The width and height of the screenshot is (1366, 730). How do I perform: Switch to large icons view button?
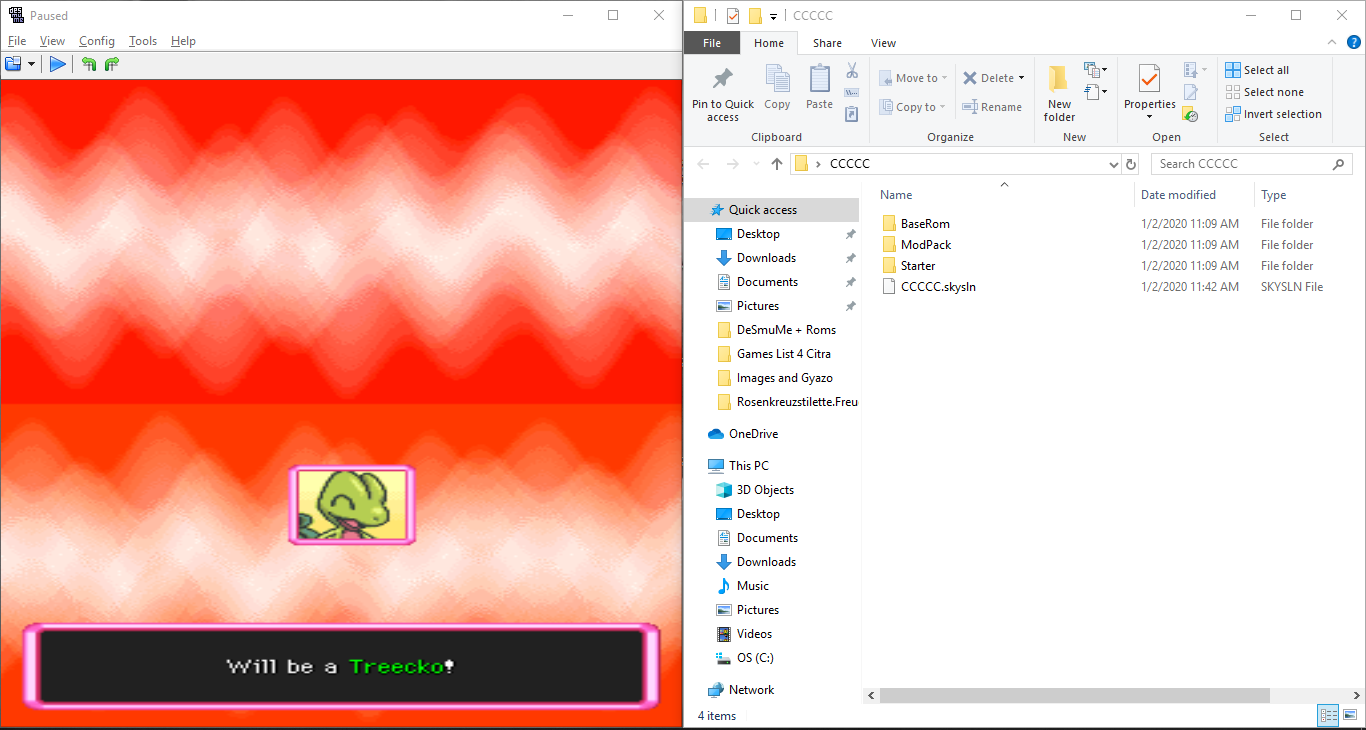(x=1350, y=715)
